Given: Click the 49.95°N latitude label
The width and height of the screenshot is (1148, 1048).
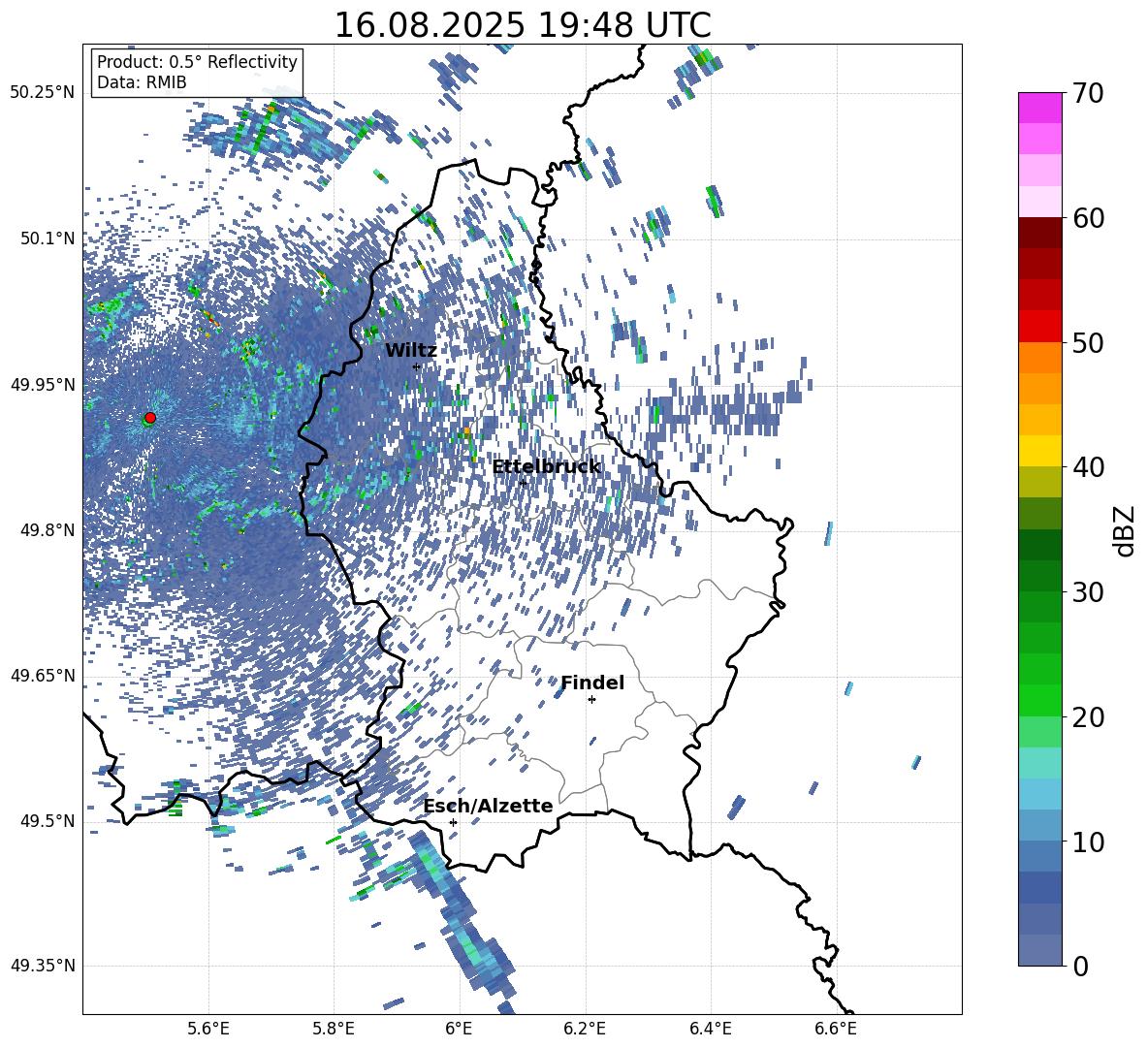Looking at the screenshot, I should point(43,385).
